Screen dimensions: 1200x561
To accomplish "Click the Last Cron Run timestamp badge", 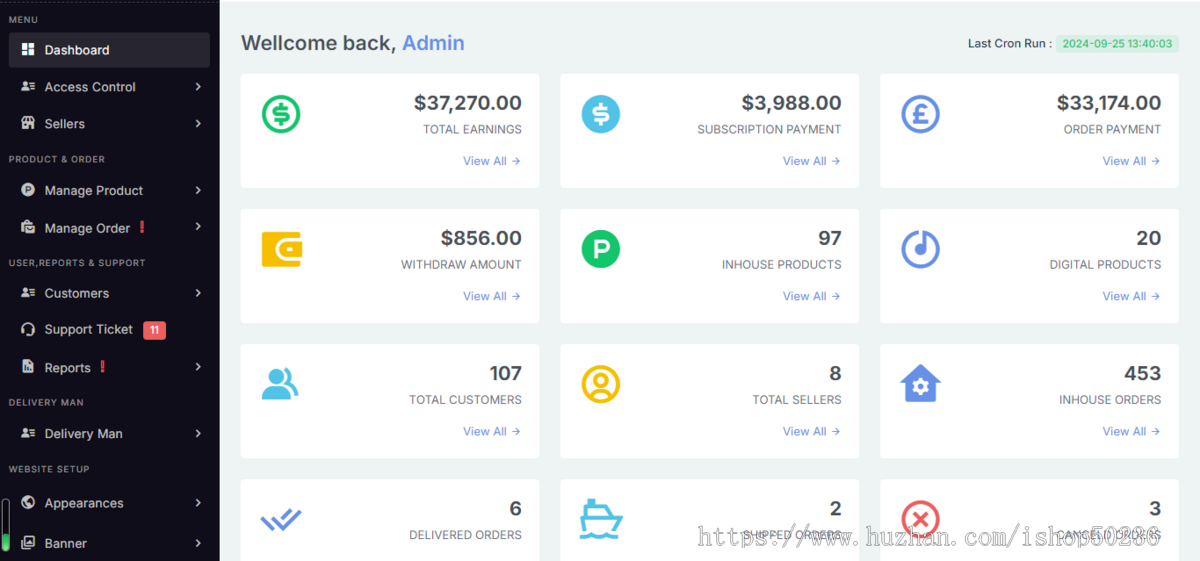I will tap(1117, 44).
